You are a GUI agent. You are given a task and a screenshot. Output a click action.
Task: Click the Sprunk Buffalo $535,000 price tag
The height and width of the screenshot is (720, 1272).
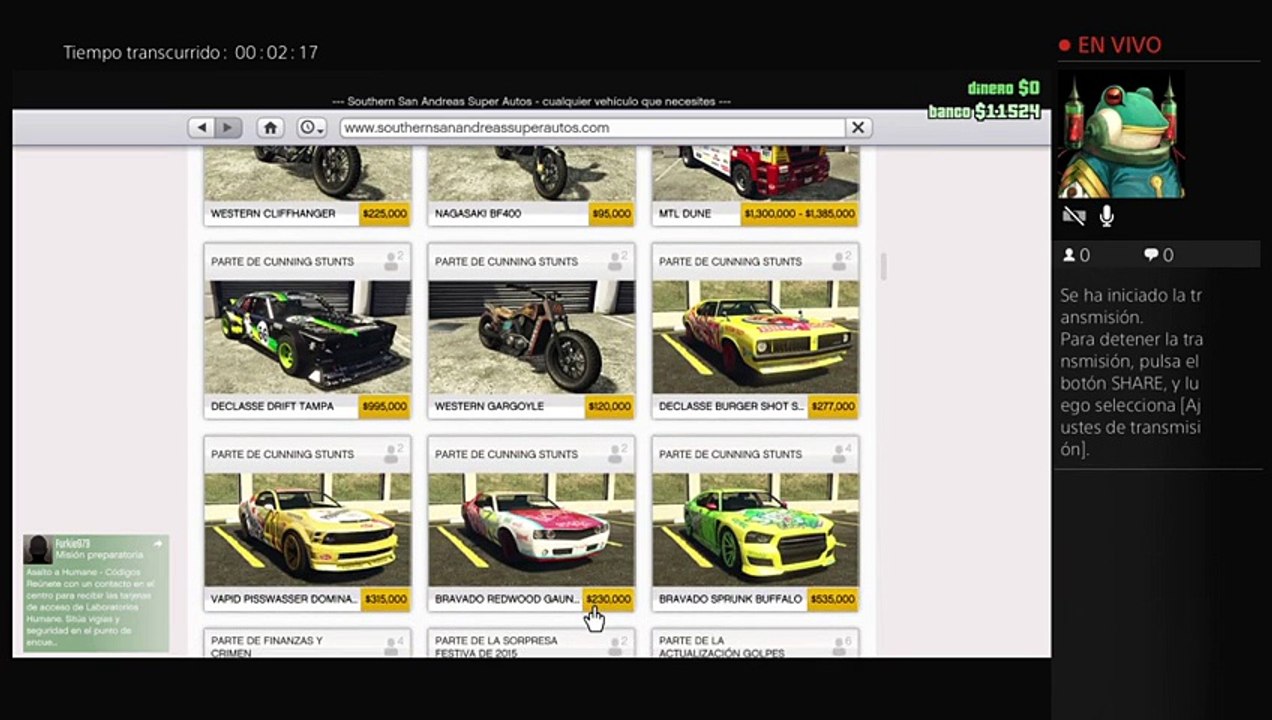[x=833, y=599]
